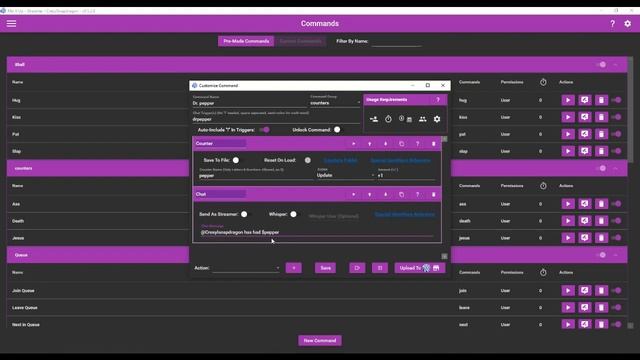Delete the next queue command
The height and width of the screenshot is (360, 640).
pos(601,324)
